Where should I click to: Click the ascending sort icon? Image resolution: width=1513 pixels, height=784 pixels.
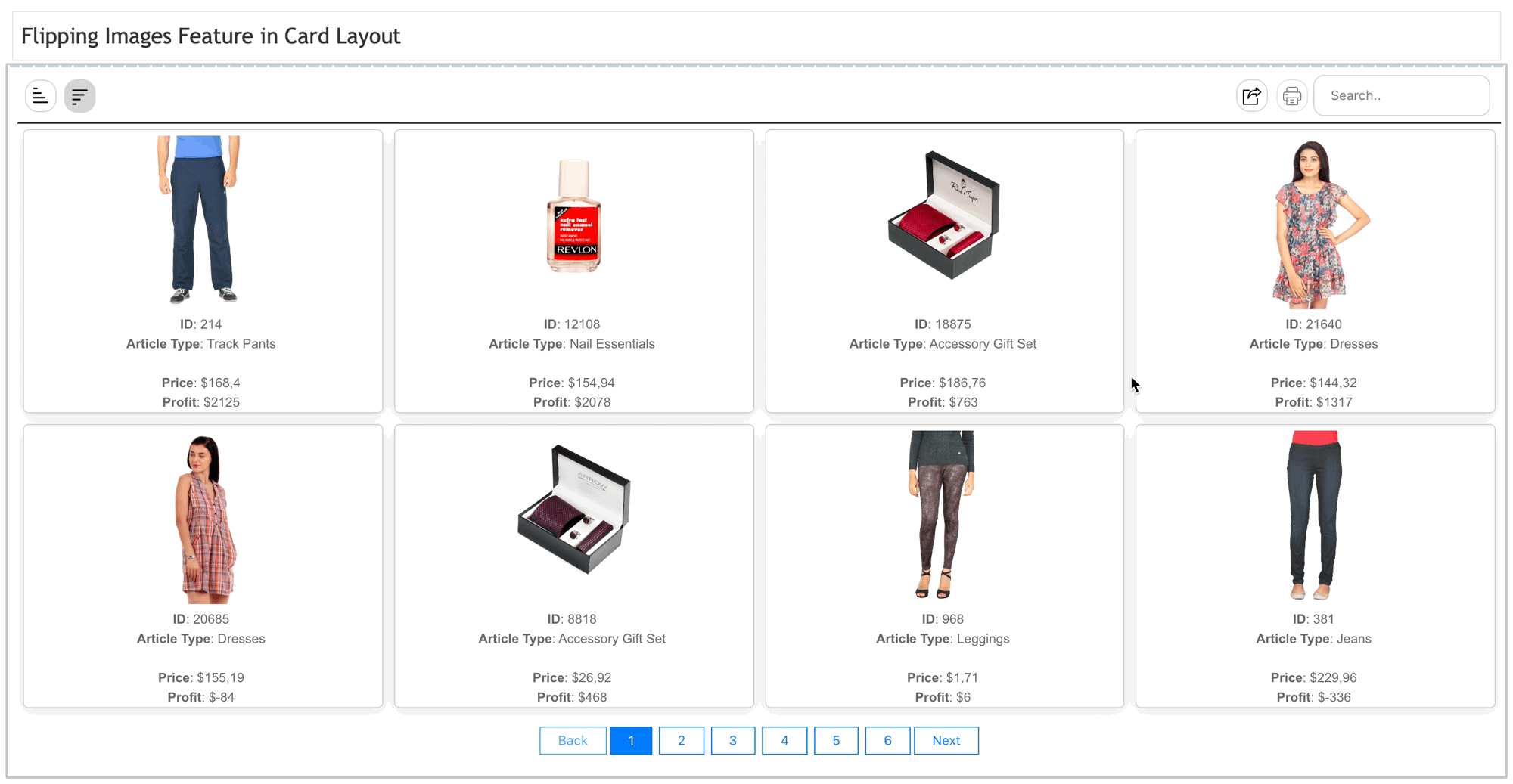tap(41, 96)
